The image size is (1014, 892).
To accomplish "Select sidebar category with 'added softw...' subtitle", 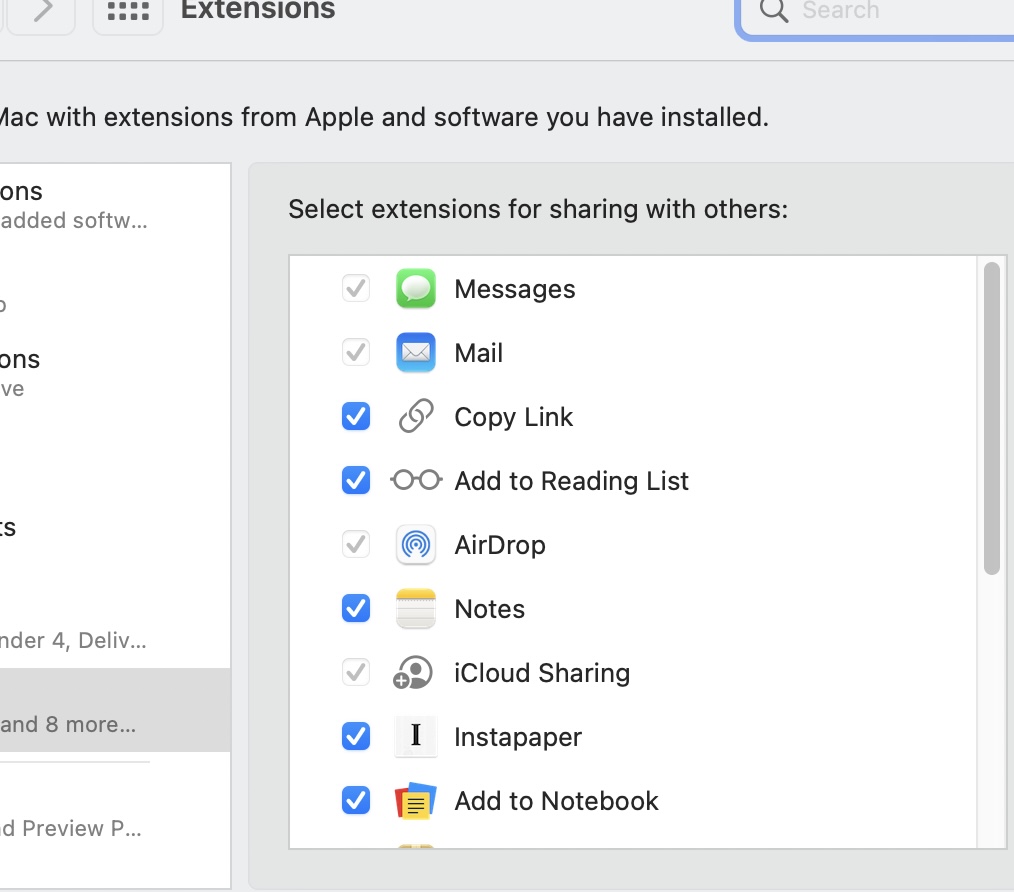I will click(115, 206).
